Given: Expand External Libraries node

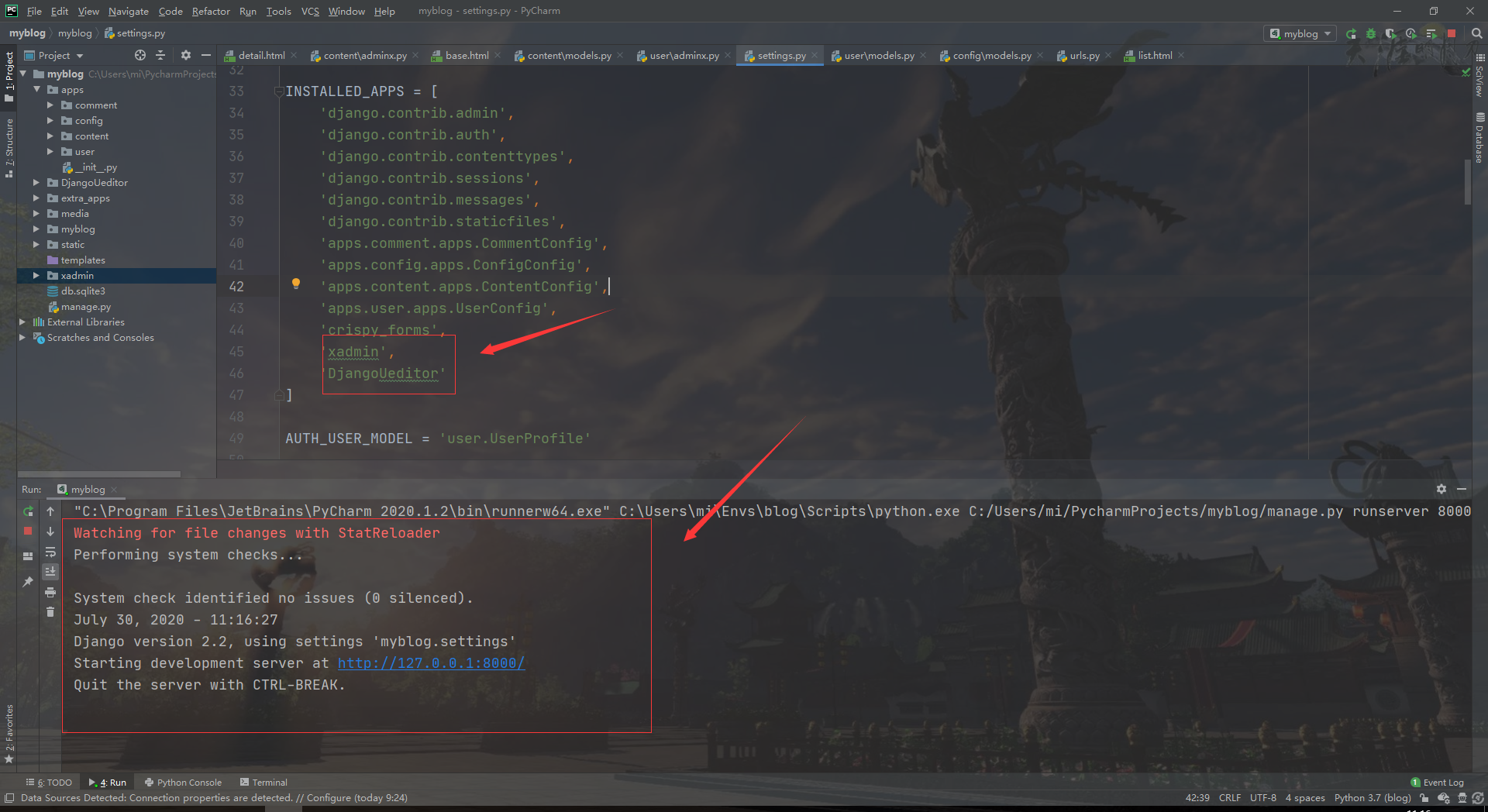Looking at the screenshot, I should (22, 322).
